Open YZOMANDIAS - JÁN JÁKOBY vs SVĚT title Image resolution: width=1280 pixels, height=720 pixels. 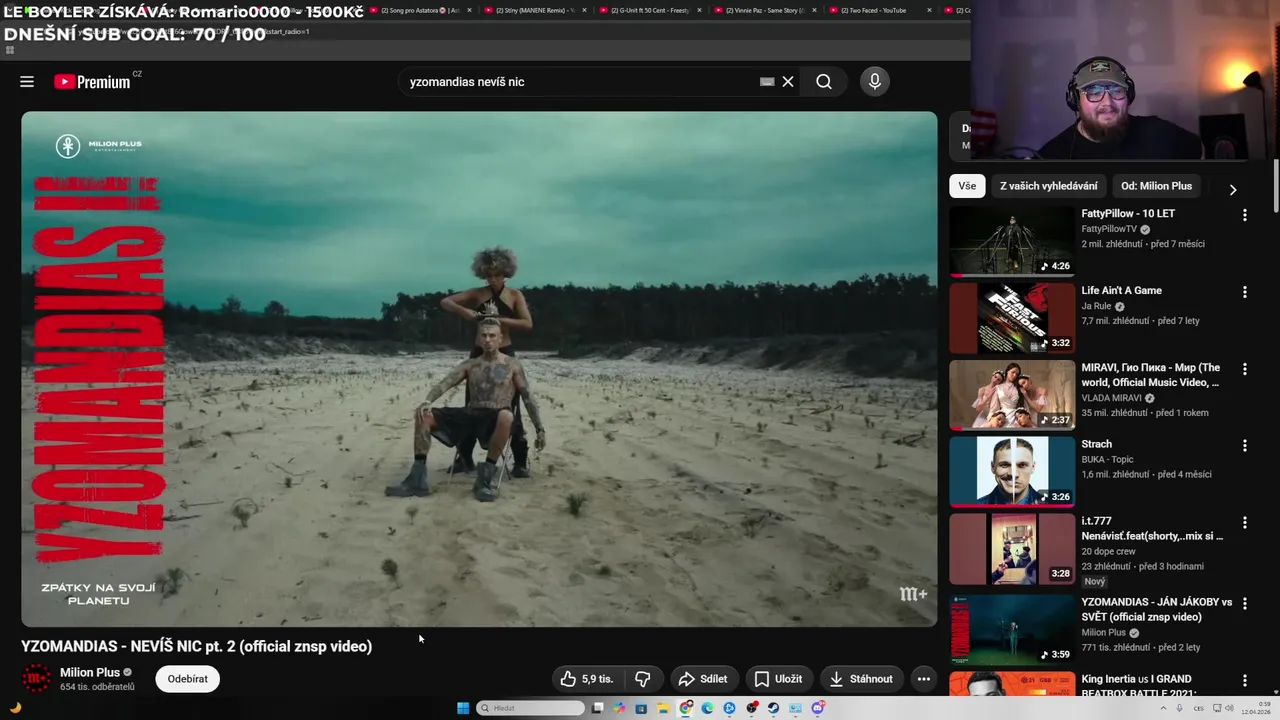(x=1156, y=610)
